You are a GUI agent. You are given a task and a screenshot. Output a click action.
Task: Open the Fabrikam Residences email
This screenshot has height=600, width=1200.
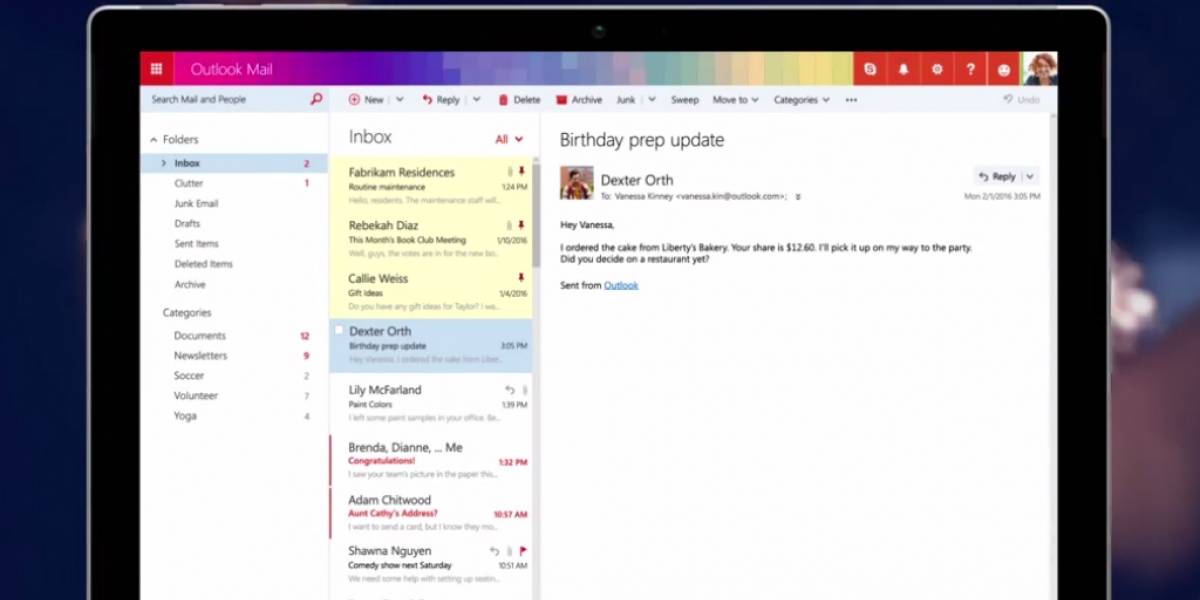(431, 184)
